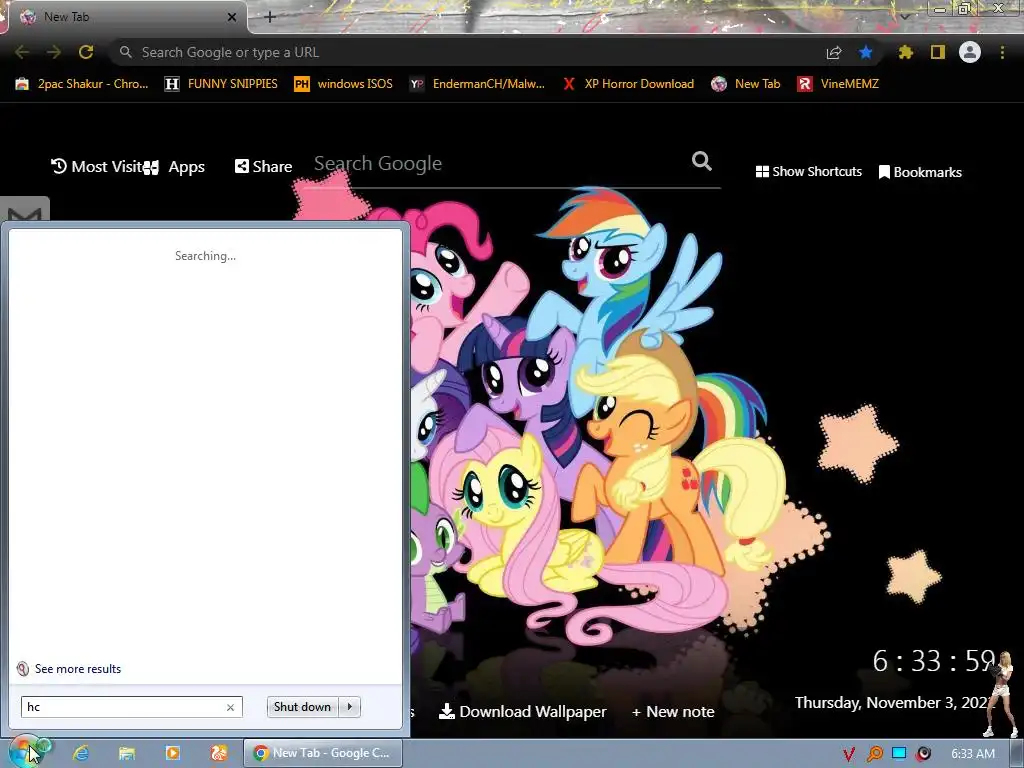
Task: Open Windows Media Player on taskbar
Action: 172,753
